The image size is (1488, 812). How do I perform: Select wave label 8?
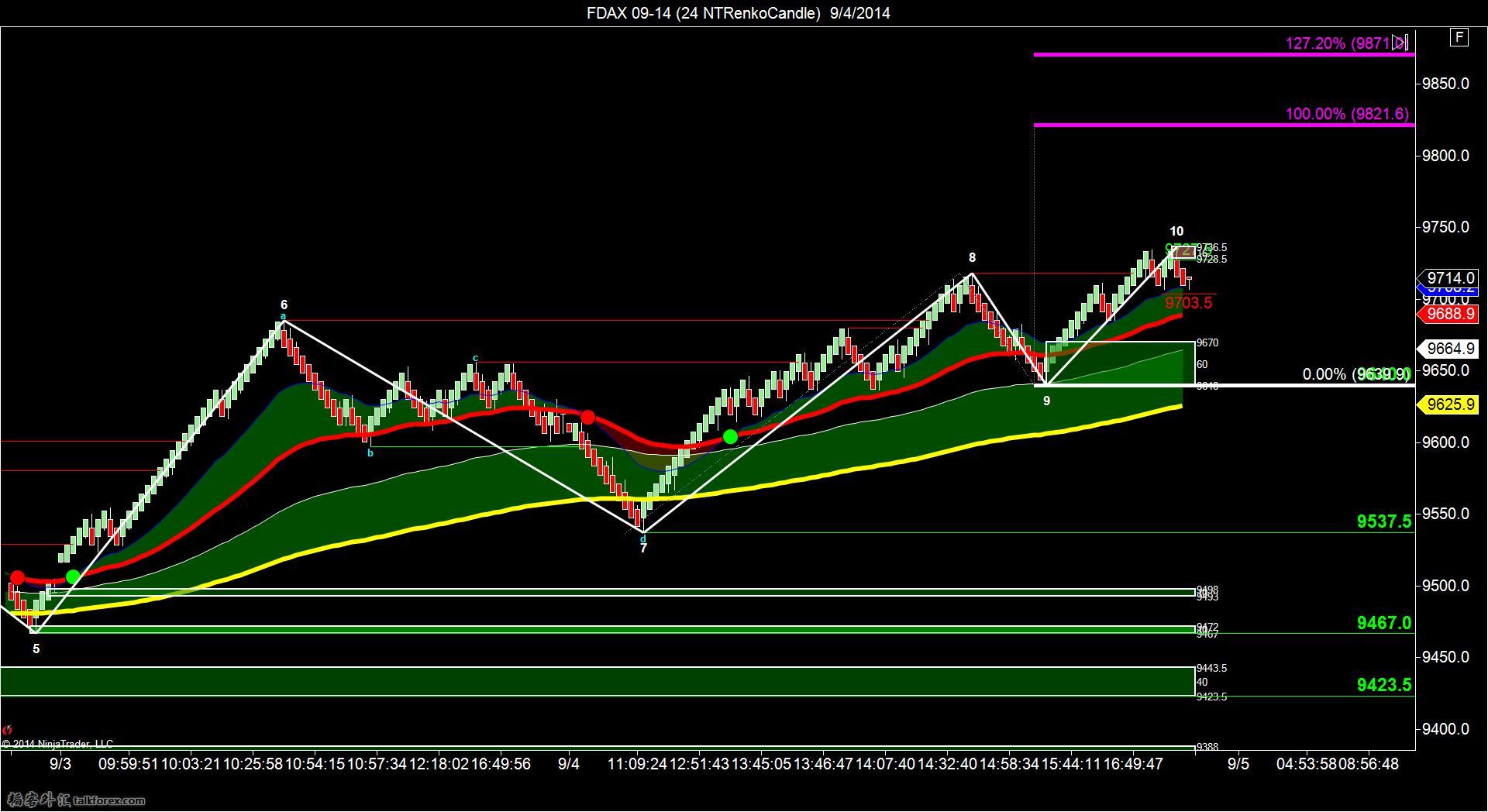click(972, 258)
